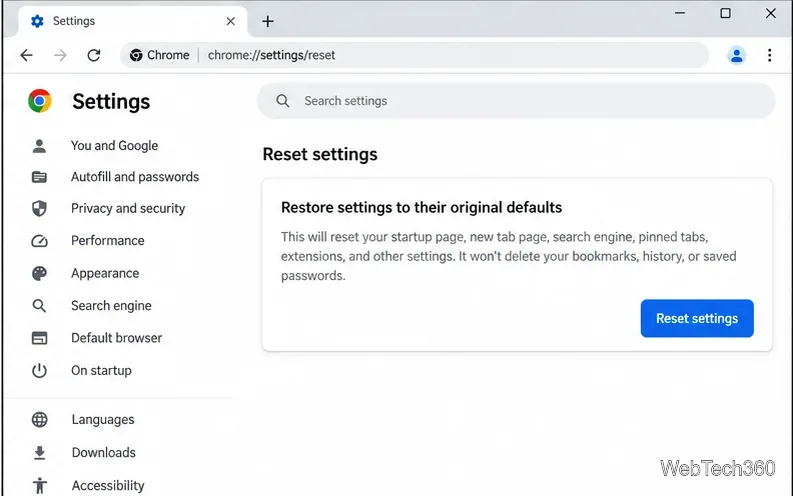The image size is (793, 496).
Task: Select the Settings browser tab
Action: click(133, 21)
